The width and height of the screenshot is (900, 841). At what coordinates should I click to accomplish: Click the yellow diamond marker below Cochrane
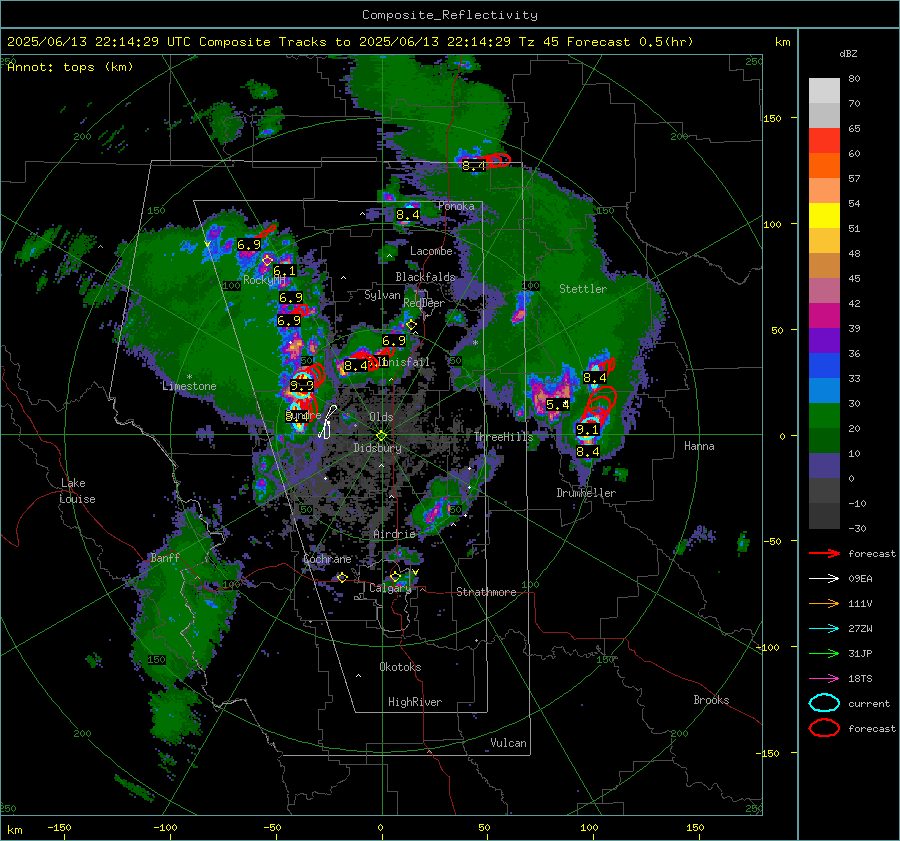[x=343, y=577]
